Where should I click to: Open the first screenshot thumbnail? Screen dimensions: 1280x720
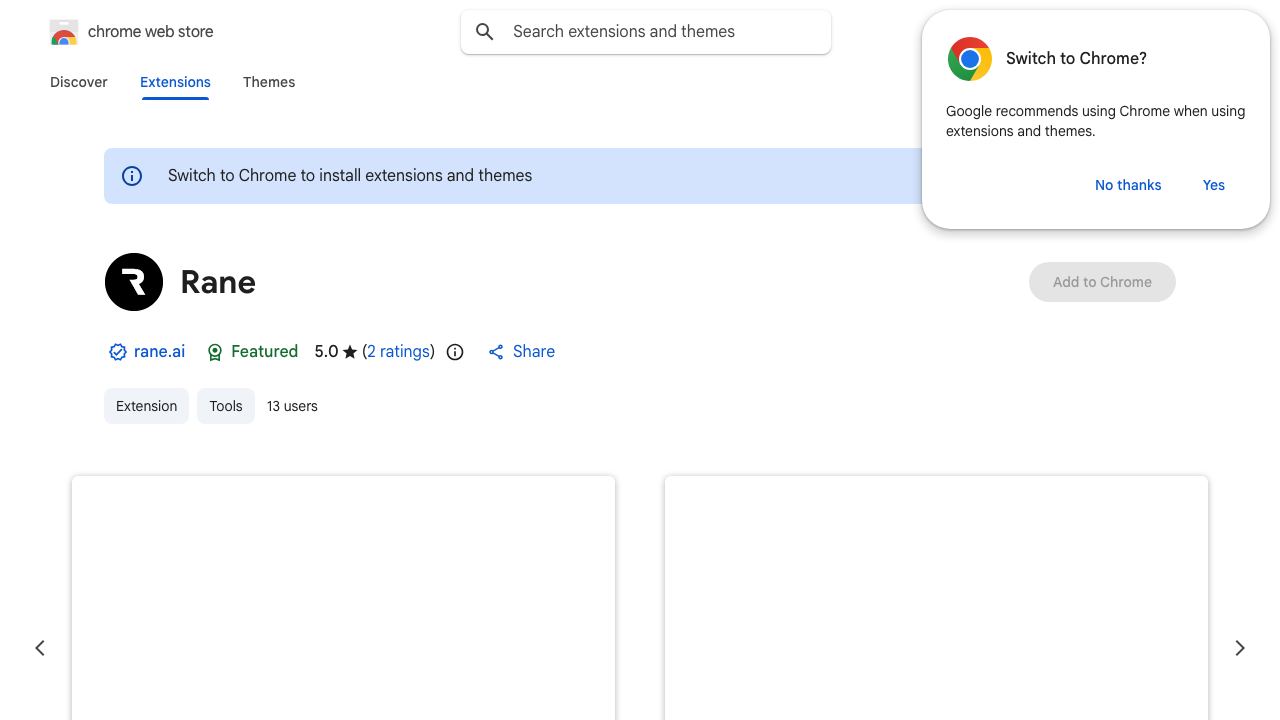343,598
